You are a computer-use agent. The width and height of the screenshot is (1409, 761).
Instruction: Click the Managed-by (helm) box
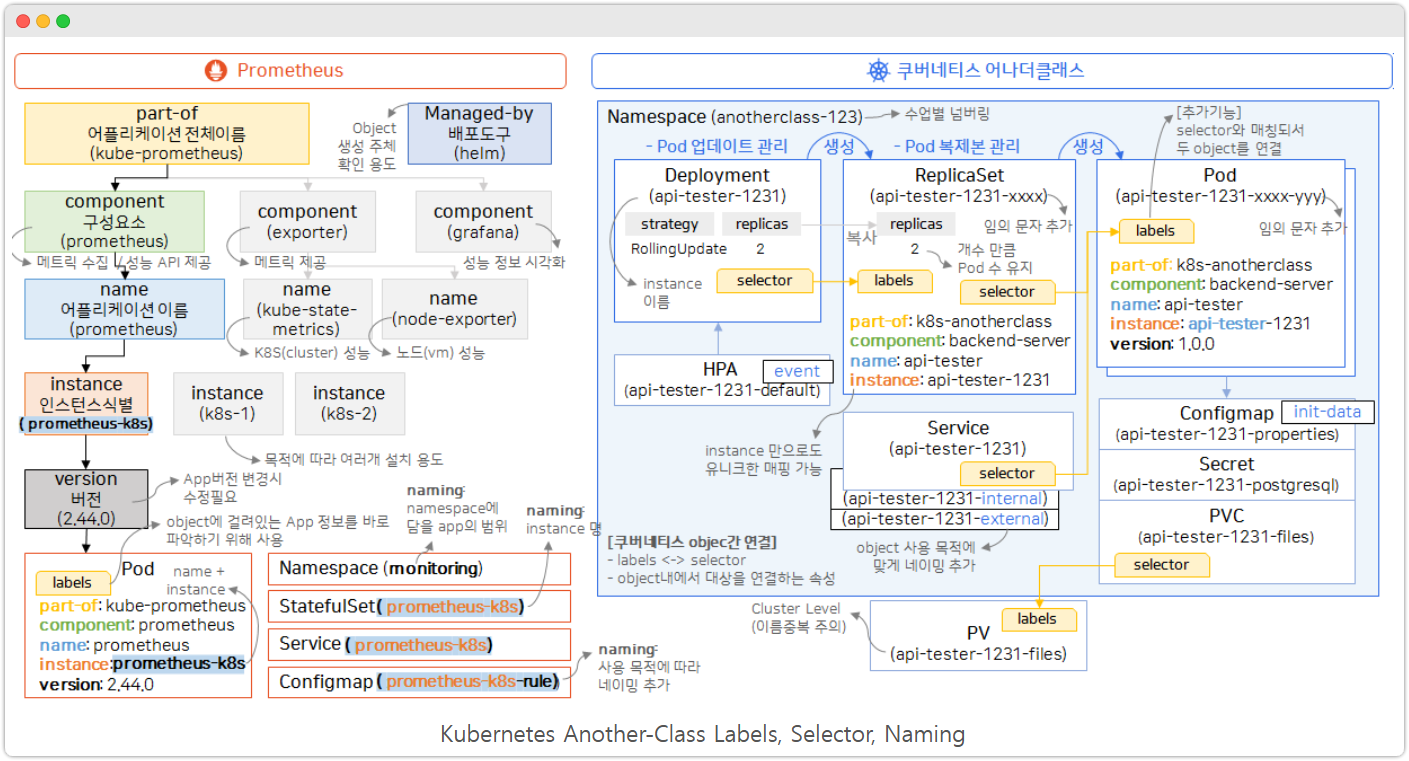(479, 133)
